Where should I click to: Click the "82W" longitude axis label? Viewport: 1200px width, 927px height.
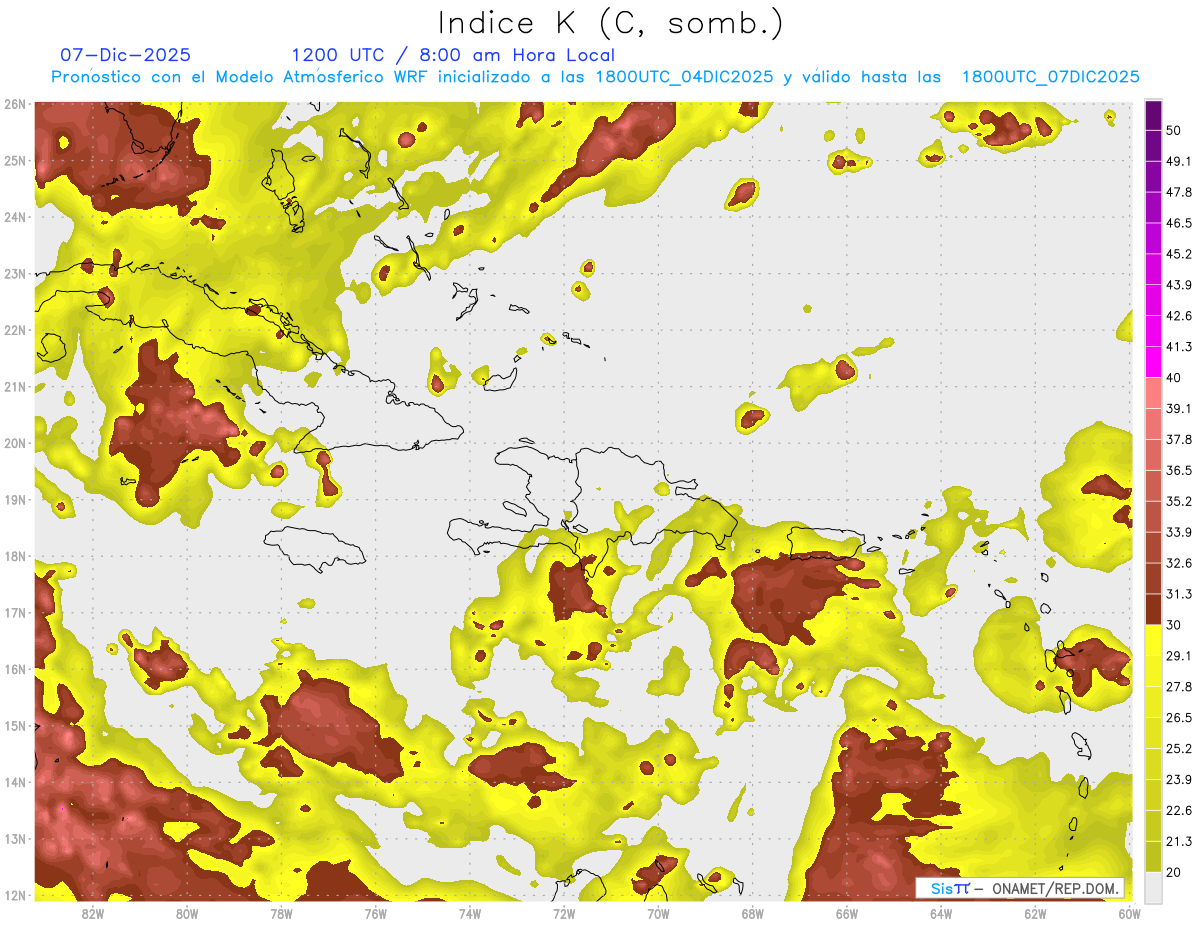(92, 913)
